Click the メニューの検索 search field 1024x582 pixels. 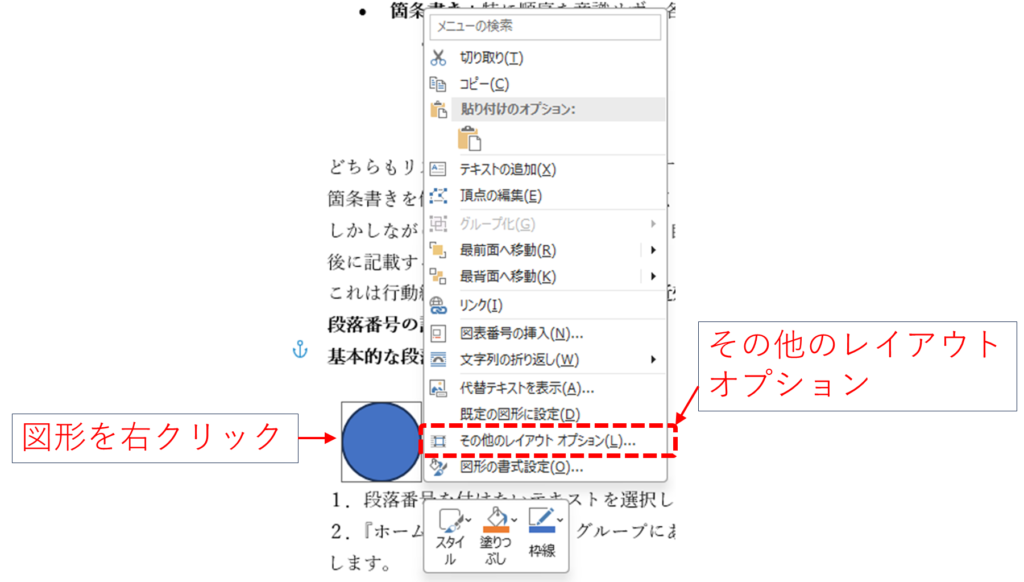(x=546, y=27)
